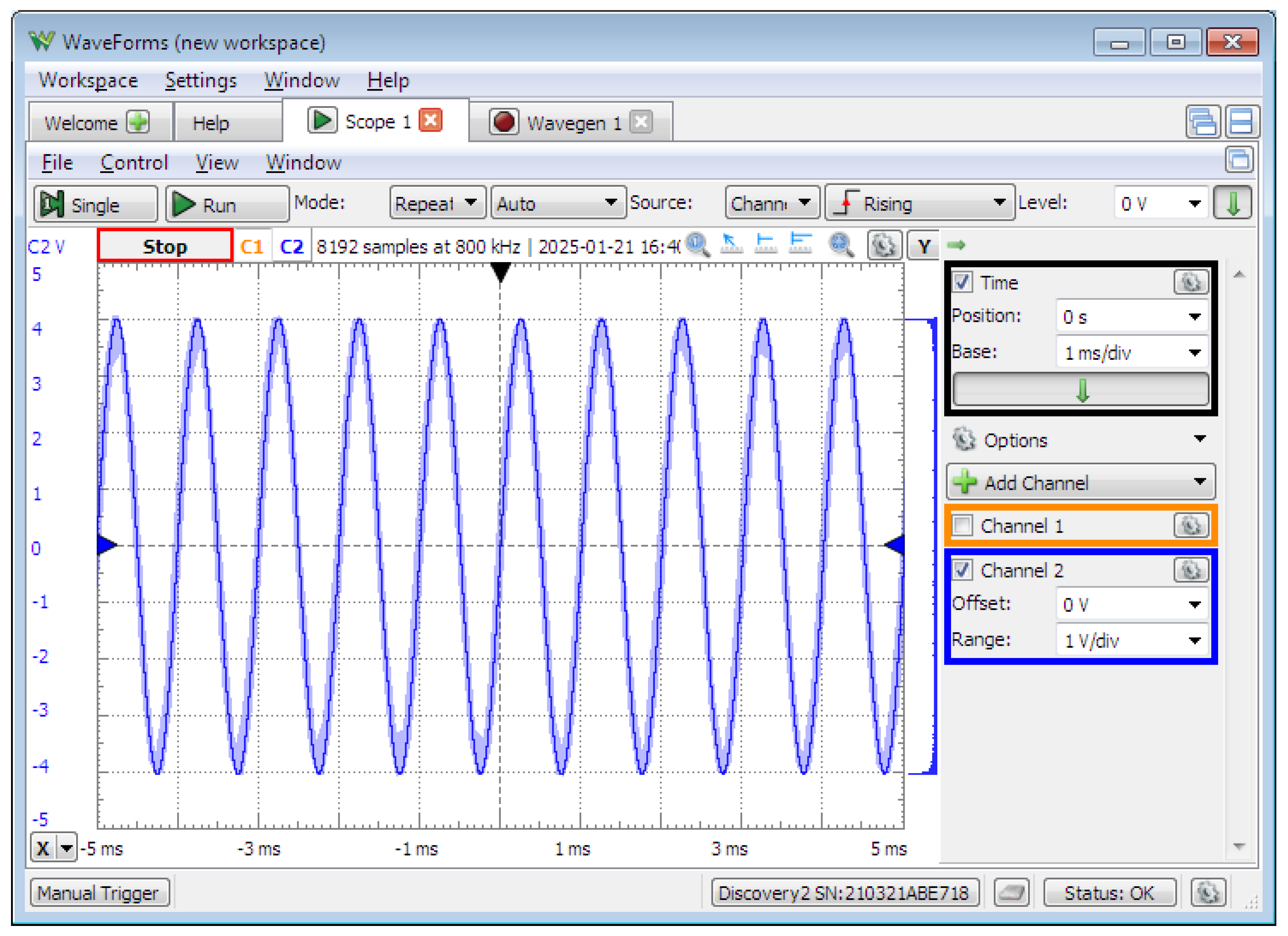Open the Channel 2 settings gear
Screen dimensions: 1288x936
1190,570
